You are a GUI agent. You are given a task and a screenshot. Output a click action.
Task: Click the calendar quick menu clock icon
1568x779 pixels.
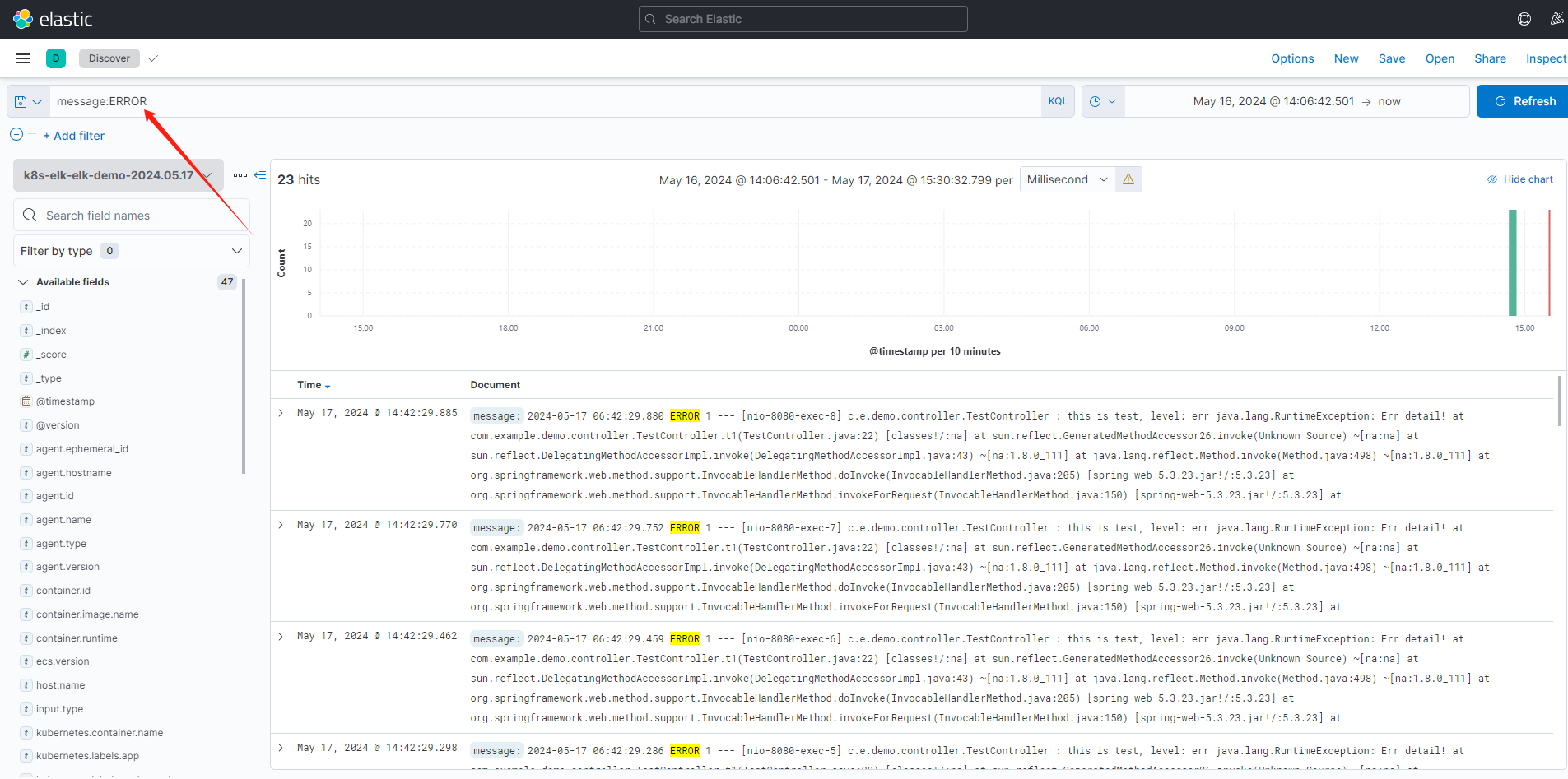1103,101
